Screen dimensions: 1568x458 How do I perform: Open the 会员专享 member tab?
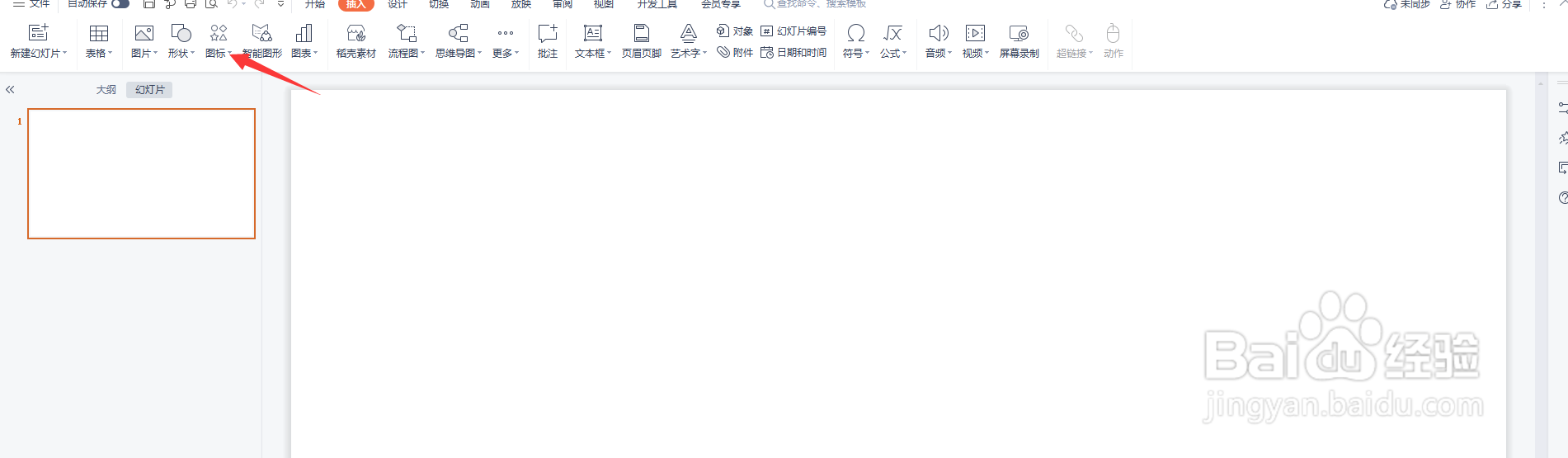pos(721,4)
